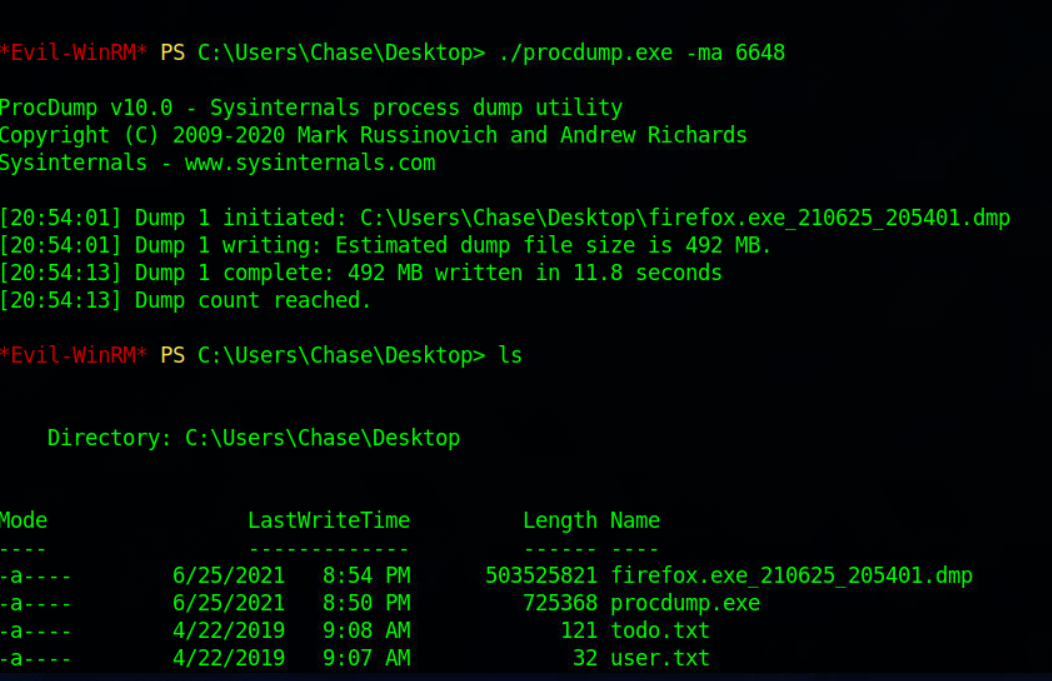The width and height of the screenshot is (1052, 681).
Task: Click the '6/25/2021' date in the procdump.exe row
Action: [x=229, y=603]
